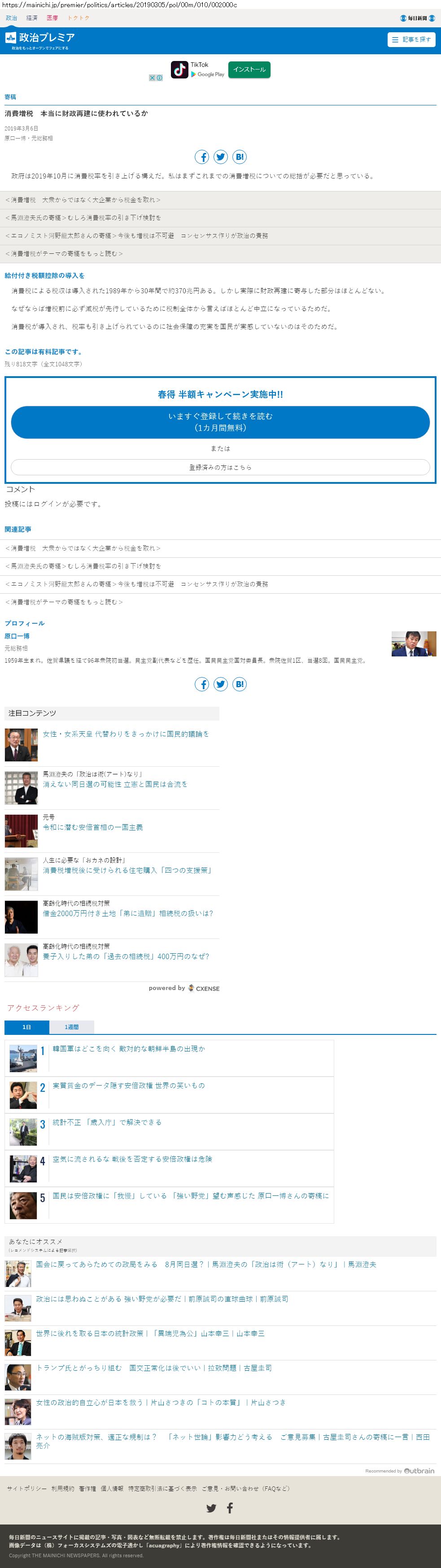Screen dimensions: 441x1568
Task: Click いますぐ登録して続きを読む button
Action: tap(221, 422)
